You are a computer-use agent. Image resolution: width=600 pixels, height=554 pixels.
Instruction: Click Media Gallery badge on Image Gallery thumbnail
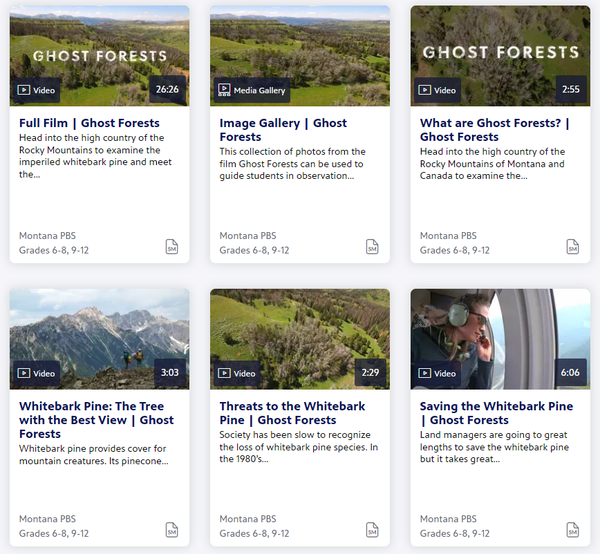(252, 90)
